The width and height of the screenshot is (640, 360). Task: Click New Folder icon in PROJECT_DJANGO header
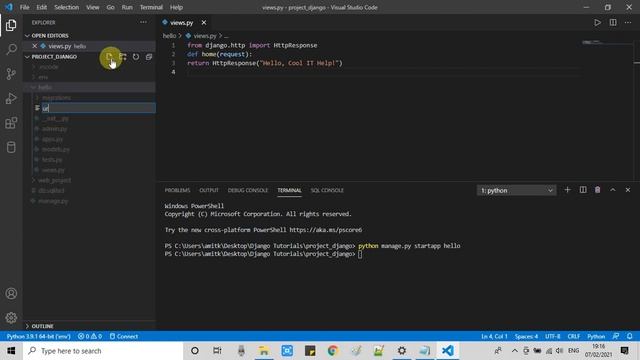click(x=123, y=57)
